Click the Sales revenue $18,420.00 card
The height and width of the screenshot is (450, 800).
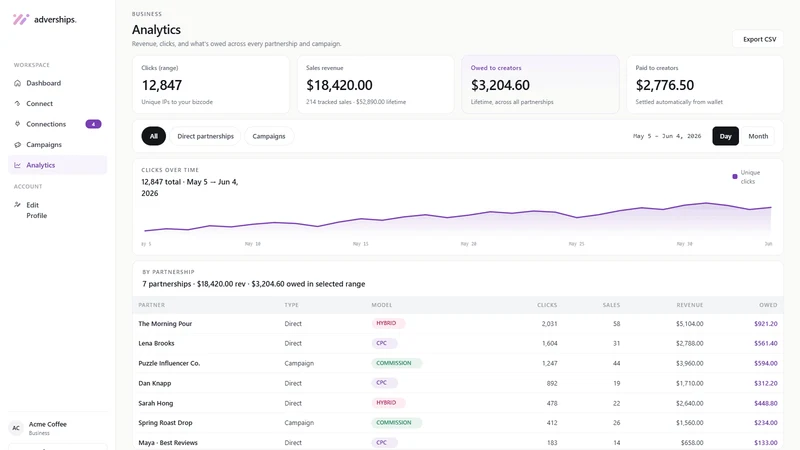click(376, 85)
